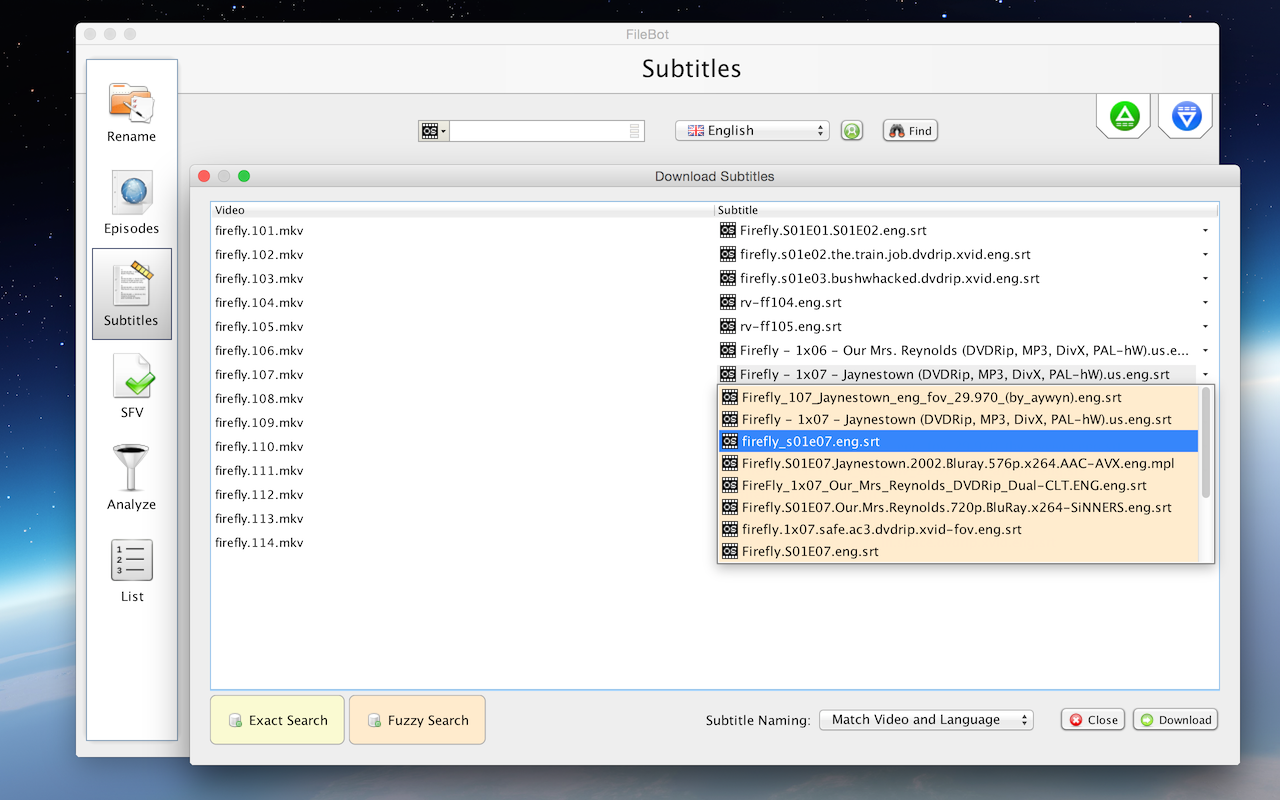Expand subtitle dropdown for firefly.104.mkv
Image resolution: width=1280 pixels, height=800 pixels.
1205,303
